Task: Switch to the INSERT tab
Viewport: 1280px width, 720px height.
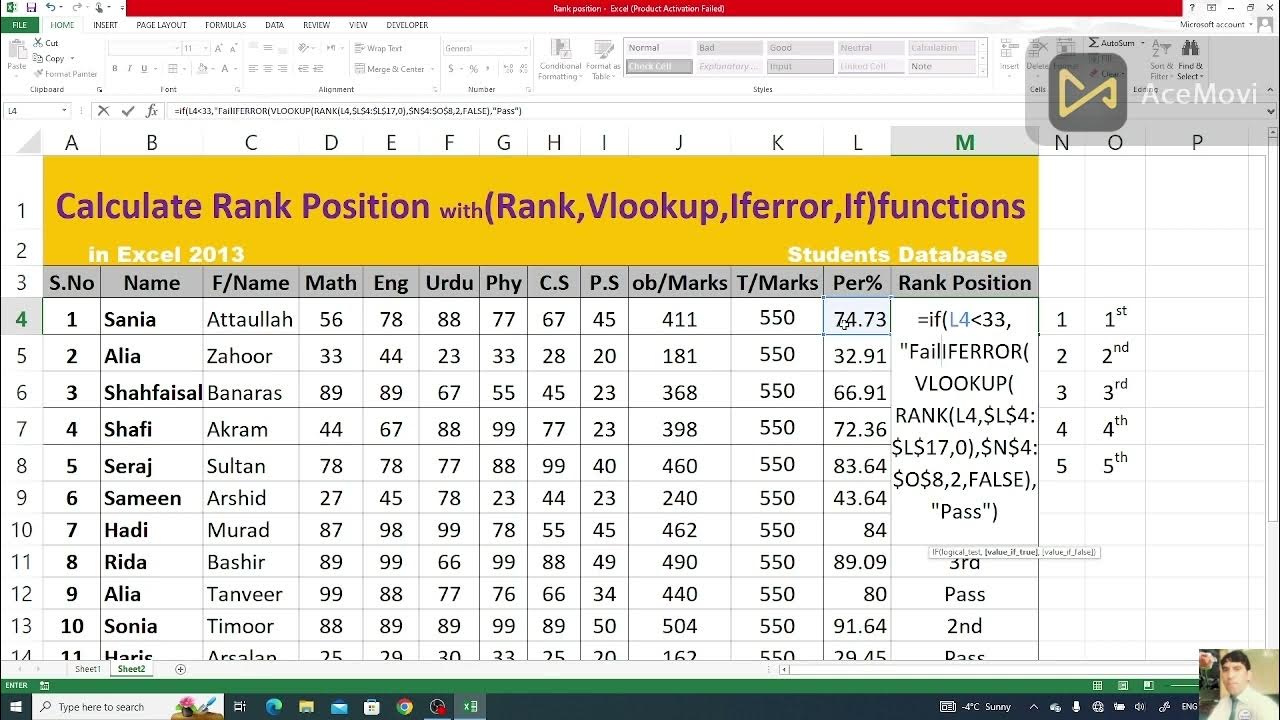Action: (105, 25)
